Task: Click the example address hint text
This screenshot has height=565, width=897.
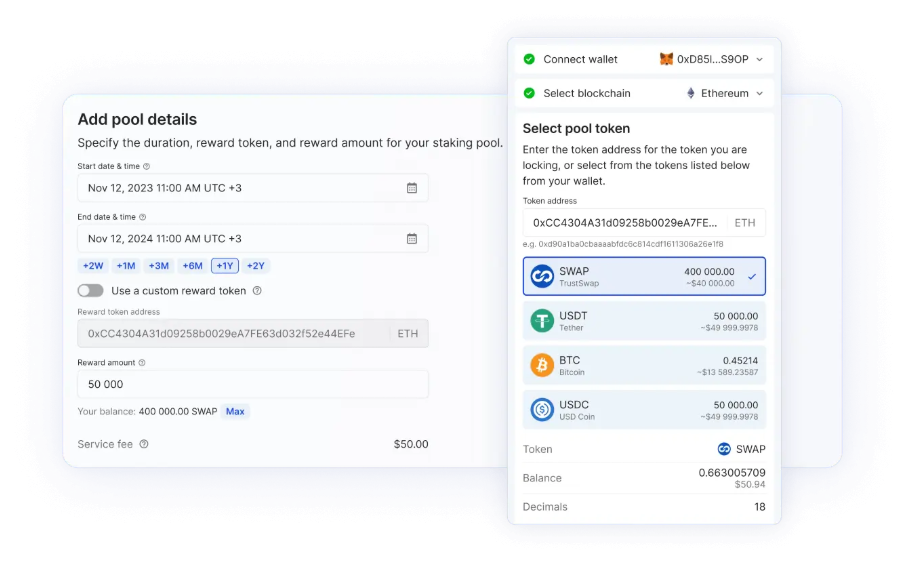Action: (623, 244)
